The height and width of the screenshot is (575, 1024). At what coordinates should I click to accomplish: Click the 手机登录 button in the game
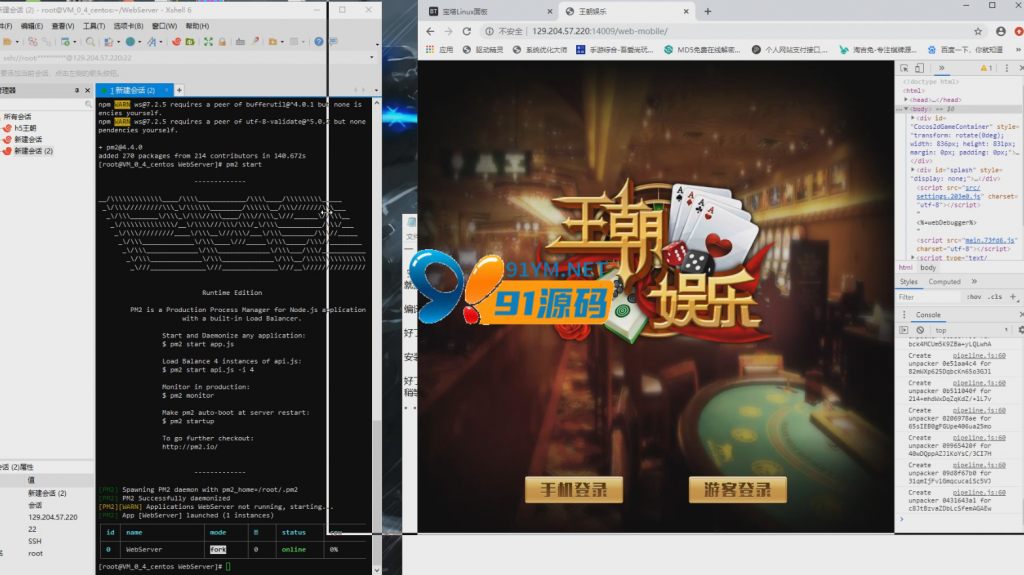click(x=573, y=489)
